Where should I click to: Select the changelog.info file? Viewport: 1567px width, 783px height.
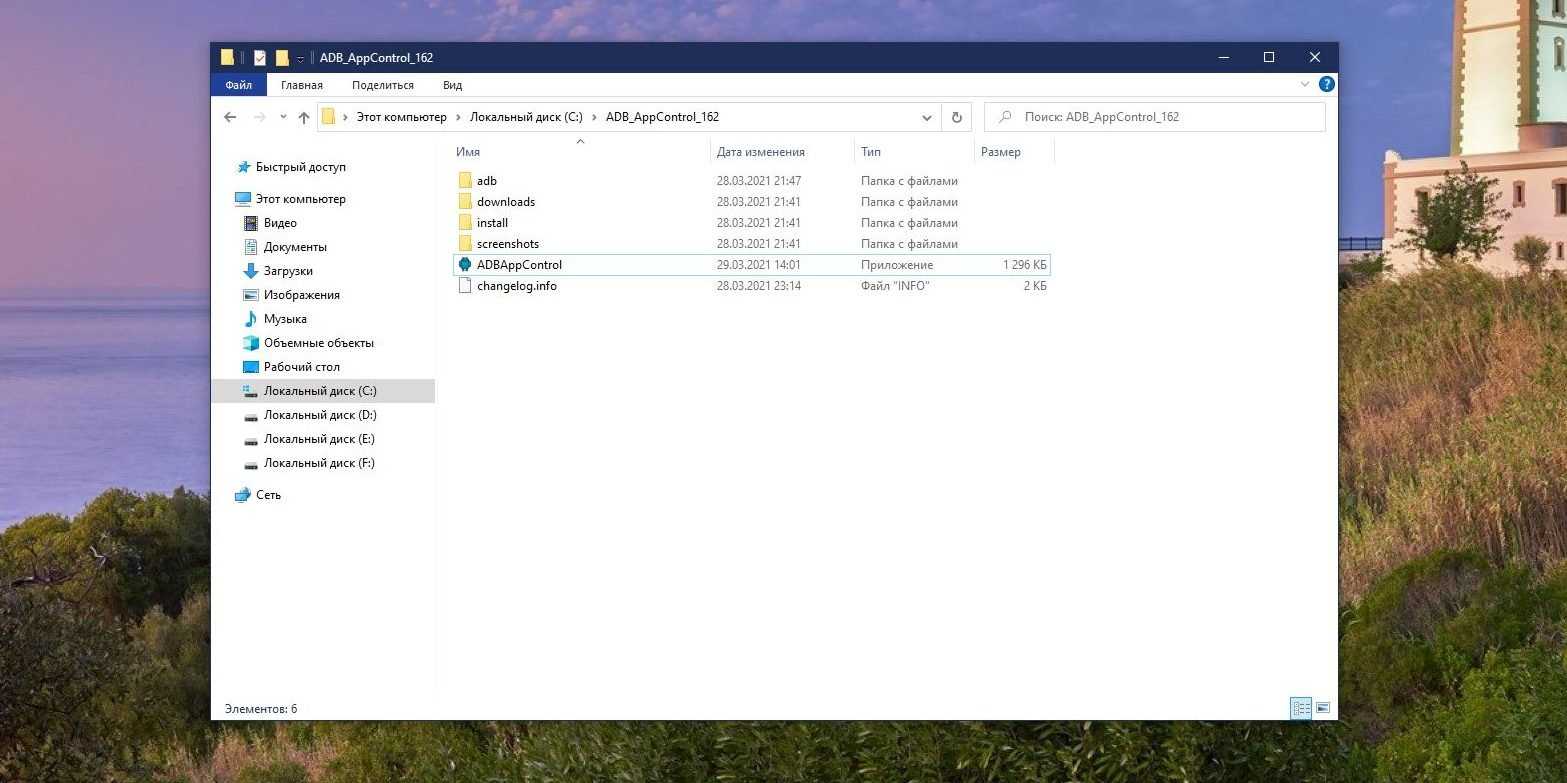pyautogui.click(x=516, y=286)
